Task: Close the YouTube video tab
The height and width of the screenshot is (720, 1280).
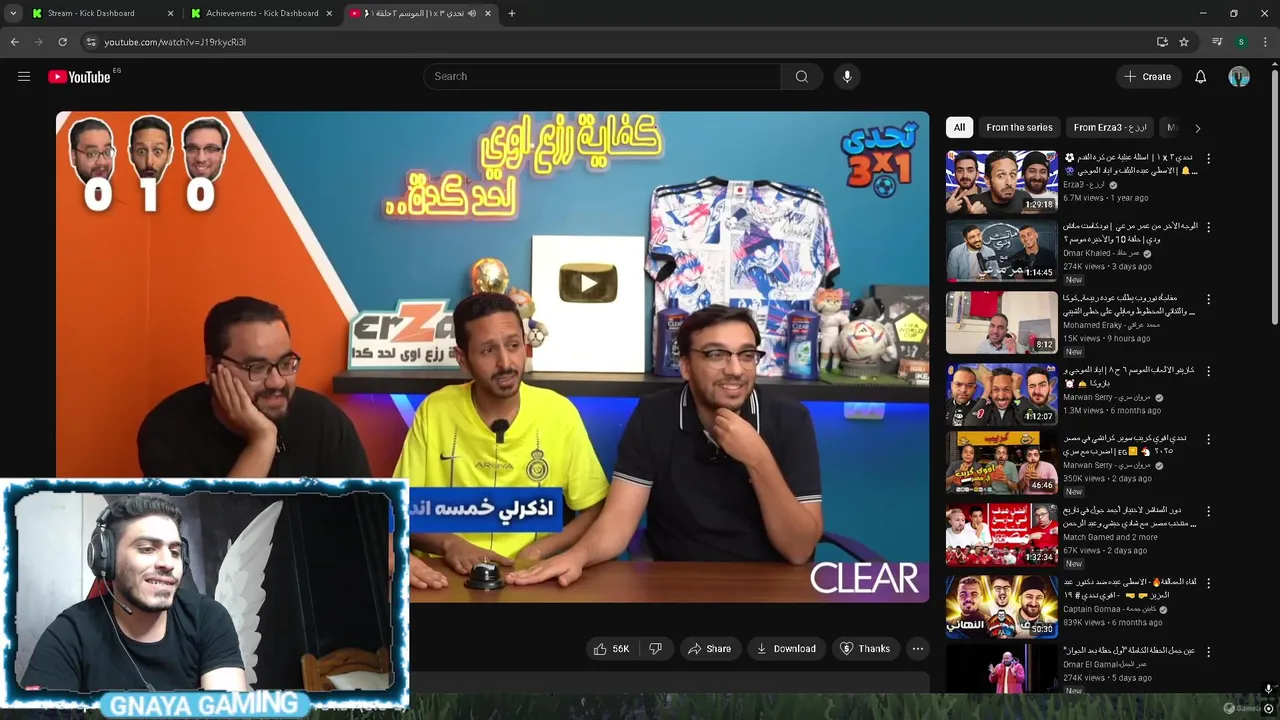Action: (488, 13)
